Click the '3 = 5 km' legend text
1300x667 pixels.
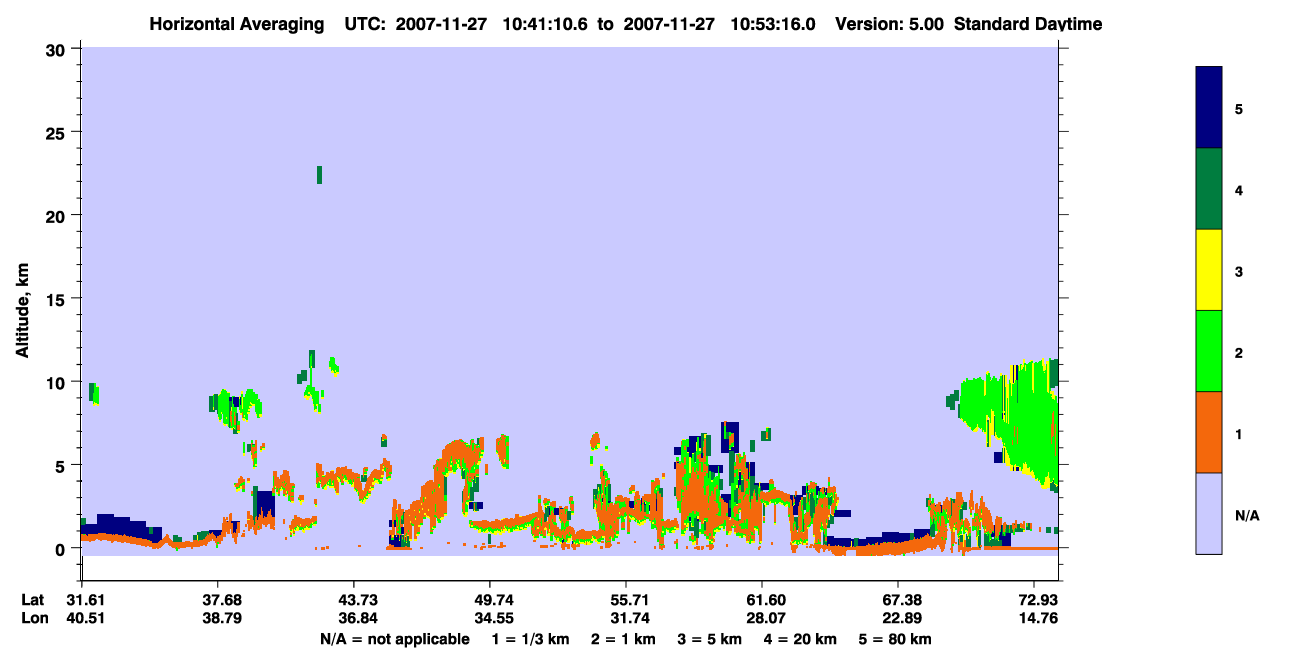709,639
